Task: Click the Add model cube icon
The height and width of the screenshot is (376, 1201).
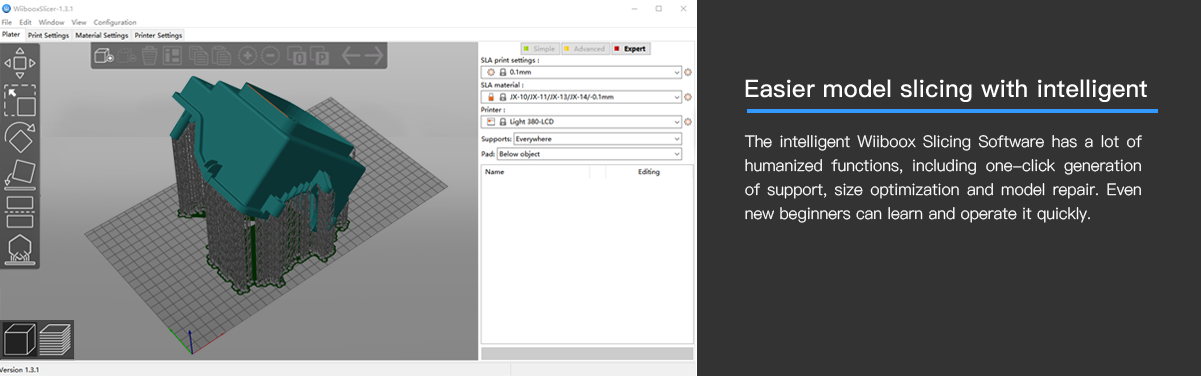Action: [x=104, y=56]
